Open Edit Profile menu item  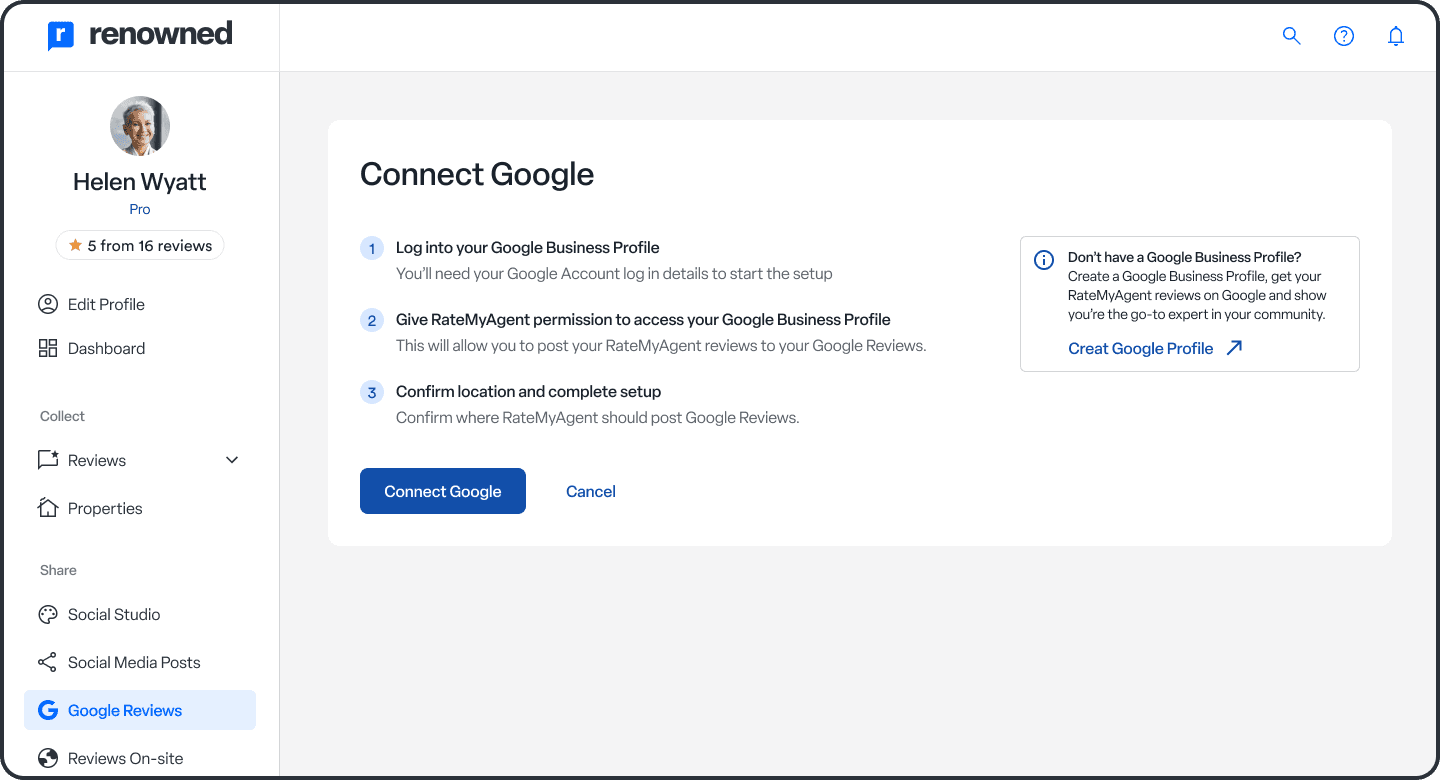tap(140, 304)
